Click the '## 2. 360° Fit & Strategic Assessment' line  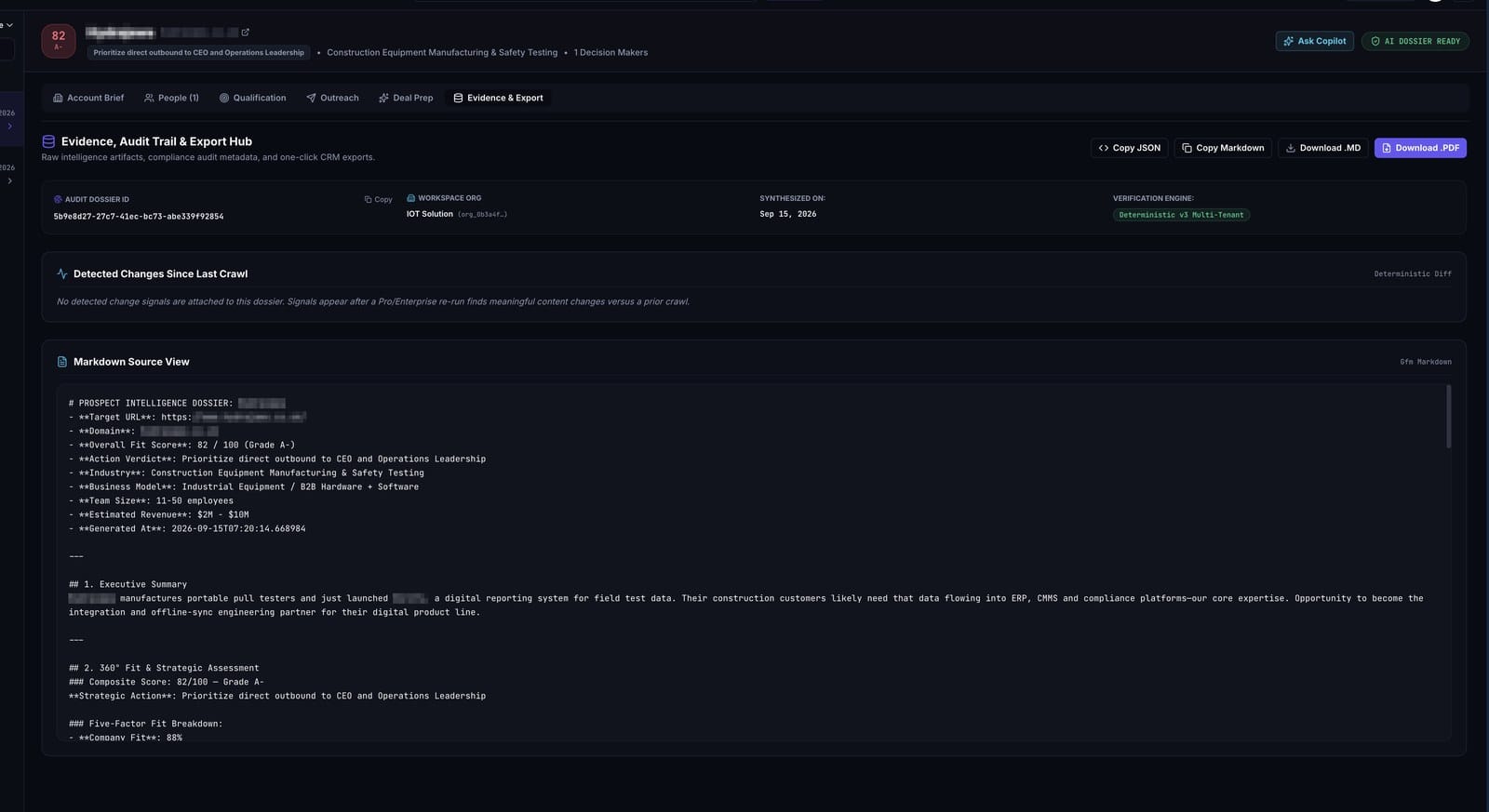point(164,668)
